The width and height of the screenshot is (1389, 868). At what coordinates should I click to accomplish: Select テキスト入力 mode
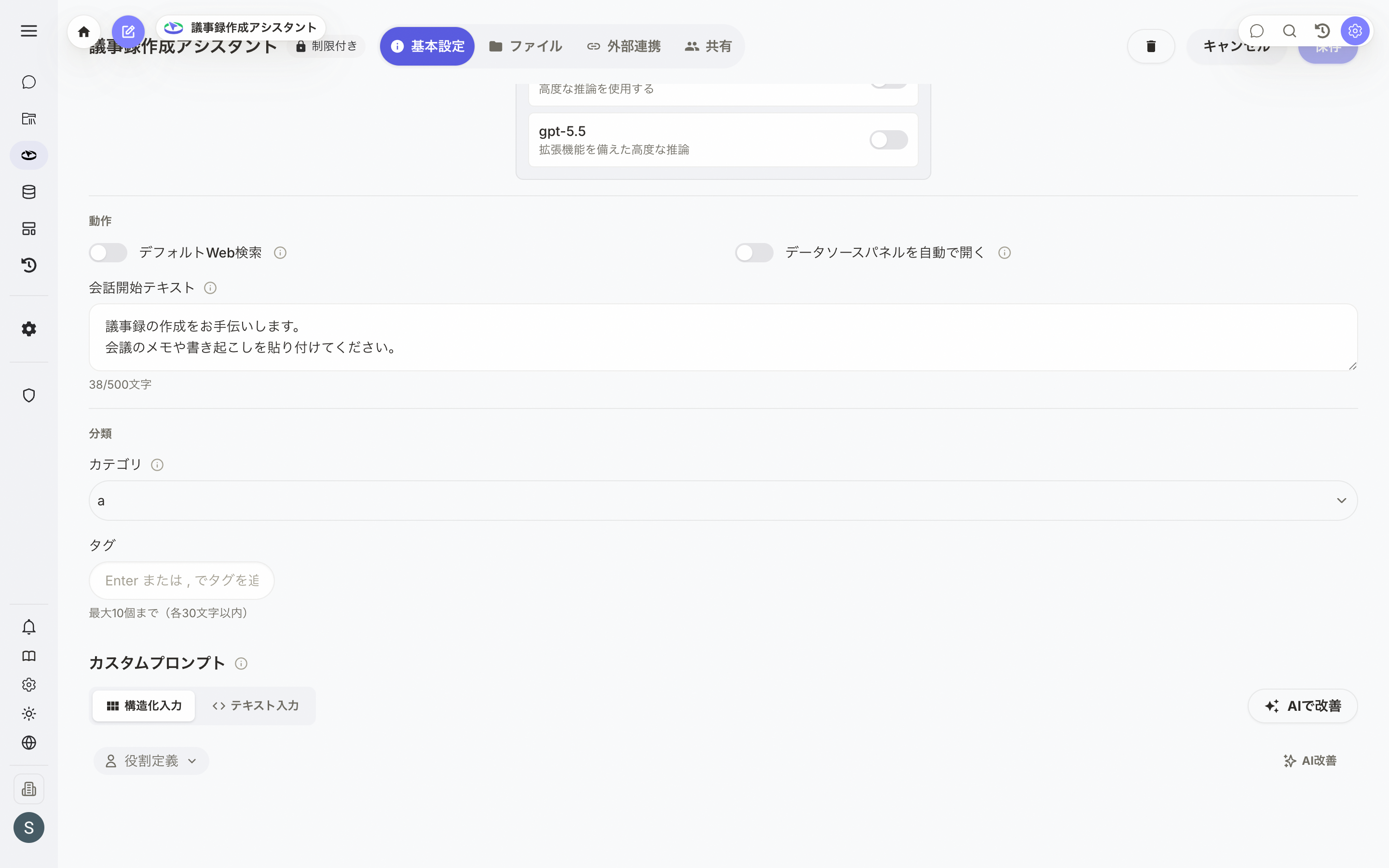pyautogui.click(x=256, y=706)
